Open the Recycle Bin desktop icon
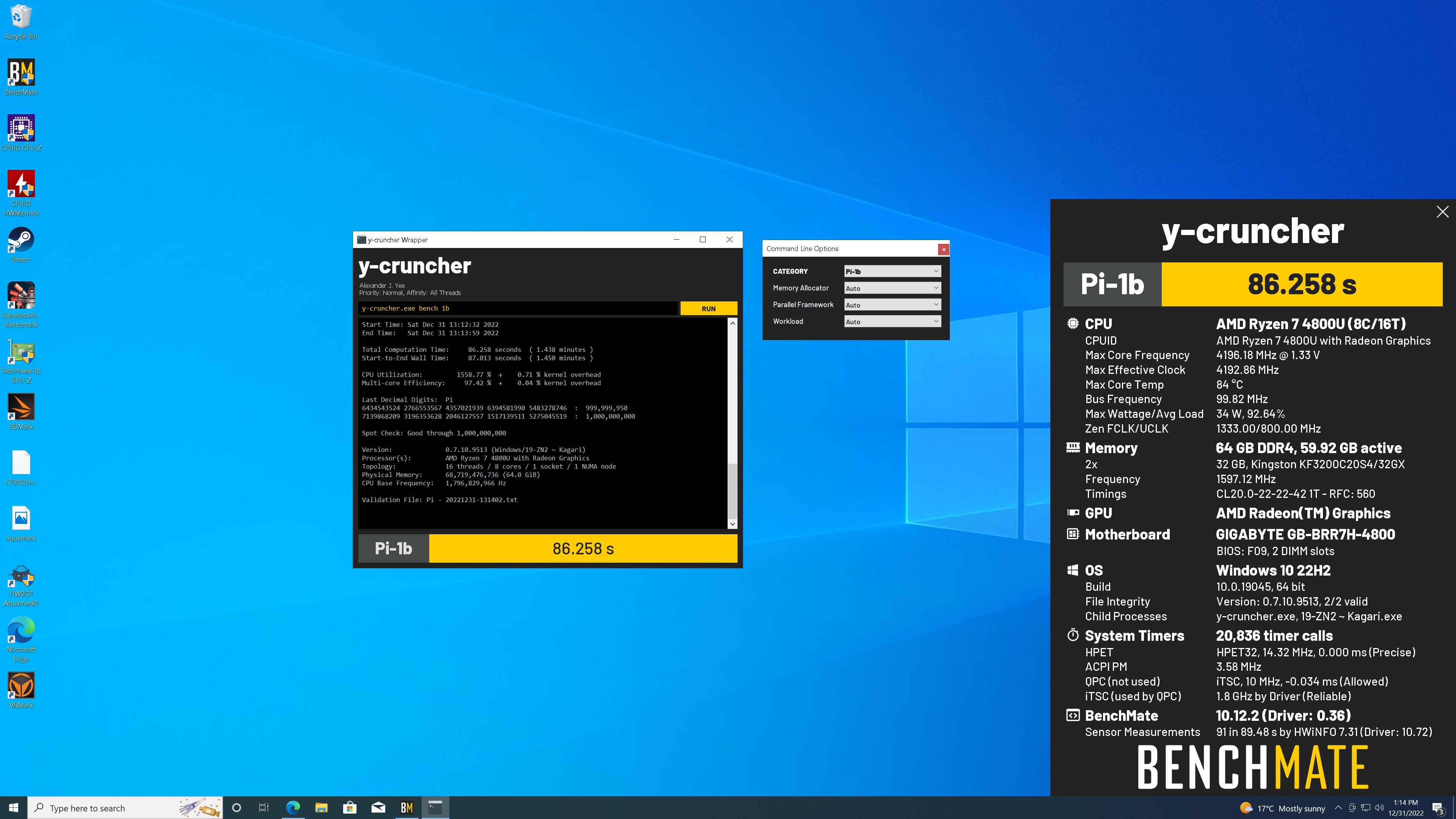 point(21,22)
